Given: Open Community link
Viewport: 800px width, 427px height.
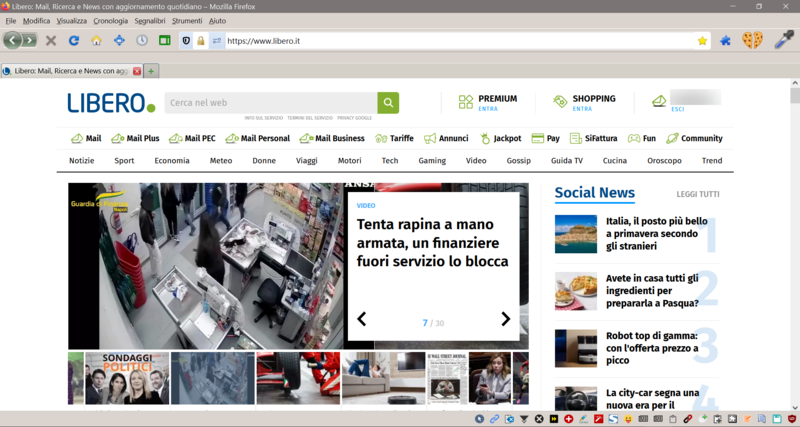Looking at the screenshot, I should click(694, 138).
